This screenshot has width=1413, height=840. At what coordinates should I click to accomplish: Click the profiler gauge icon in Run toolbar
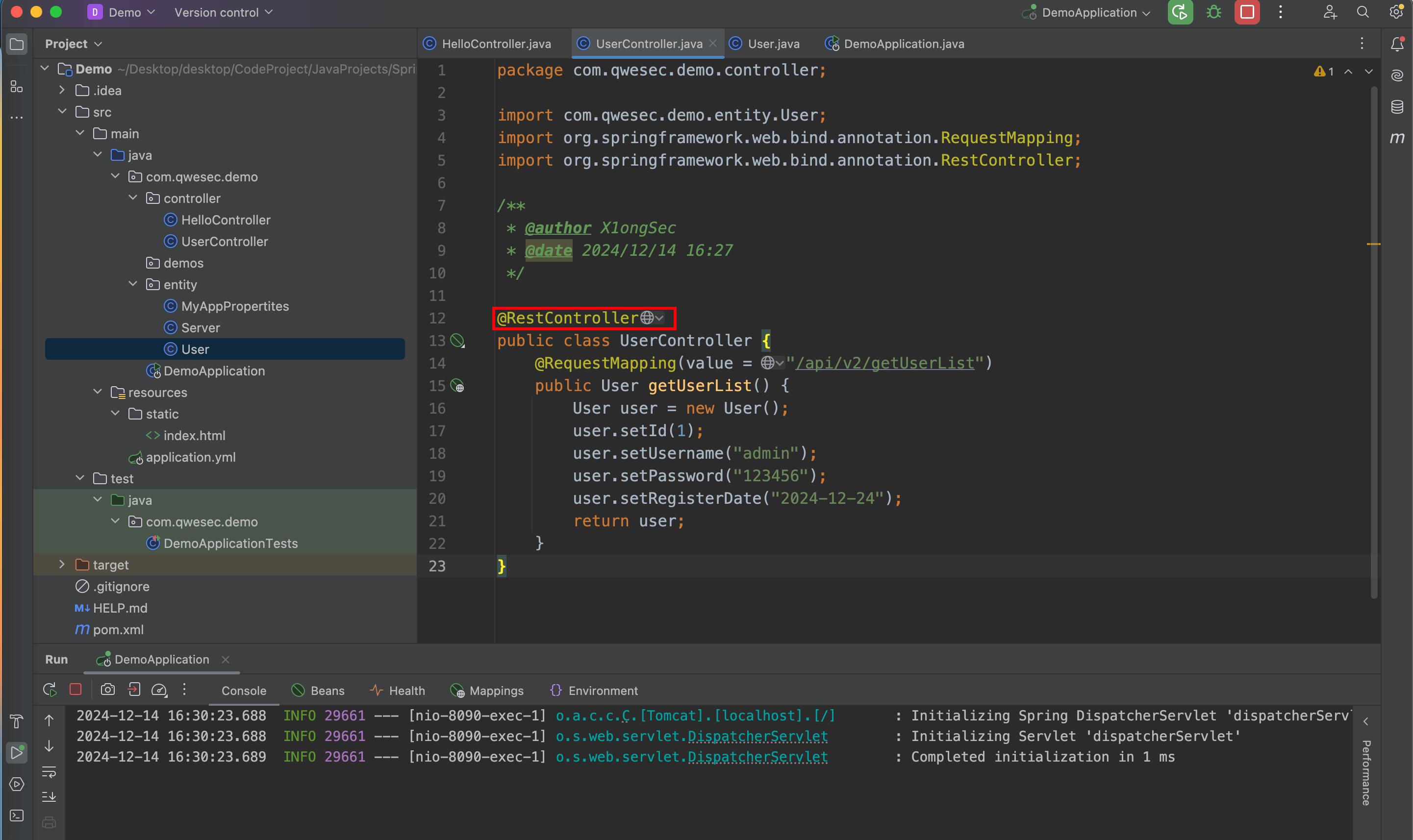tap(159, 690)
